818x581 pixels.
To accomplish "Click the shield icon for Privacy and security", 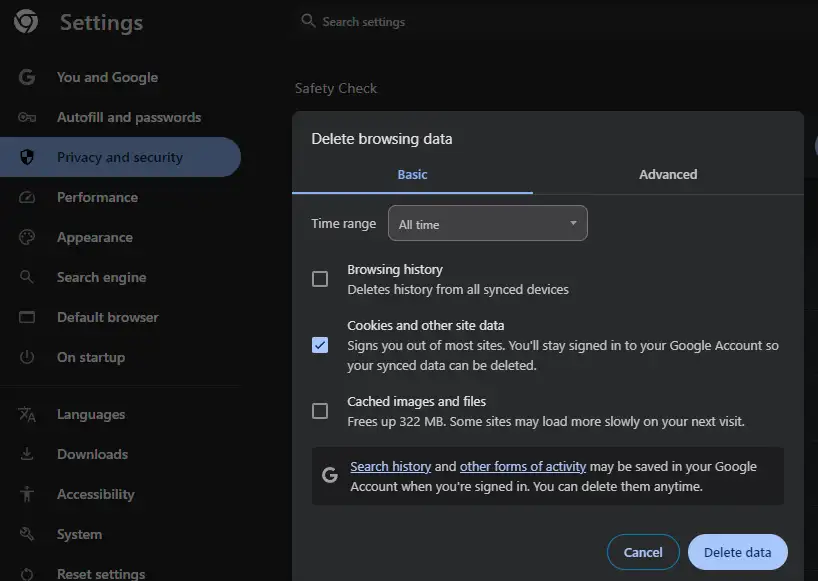I will [x=27, y=157].
